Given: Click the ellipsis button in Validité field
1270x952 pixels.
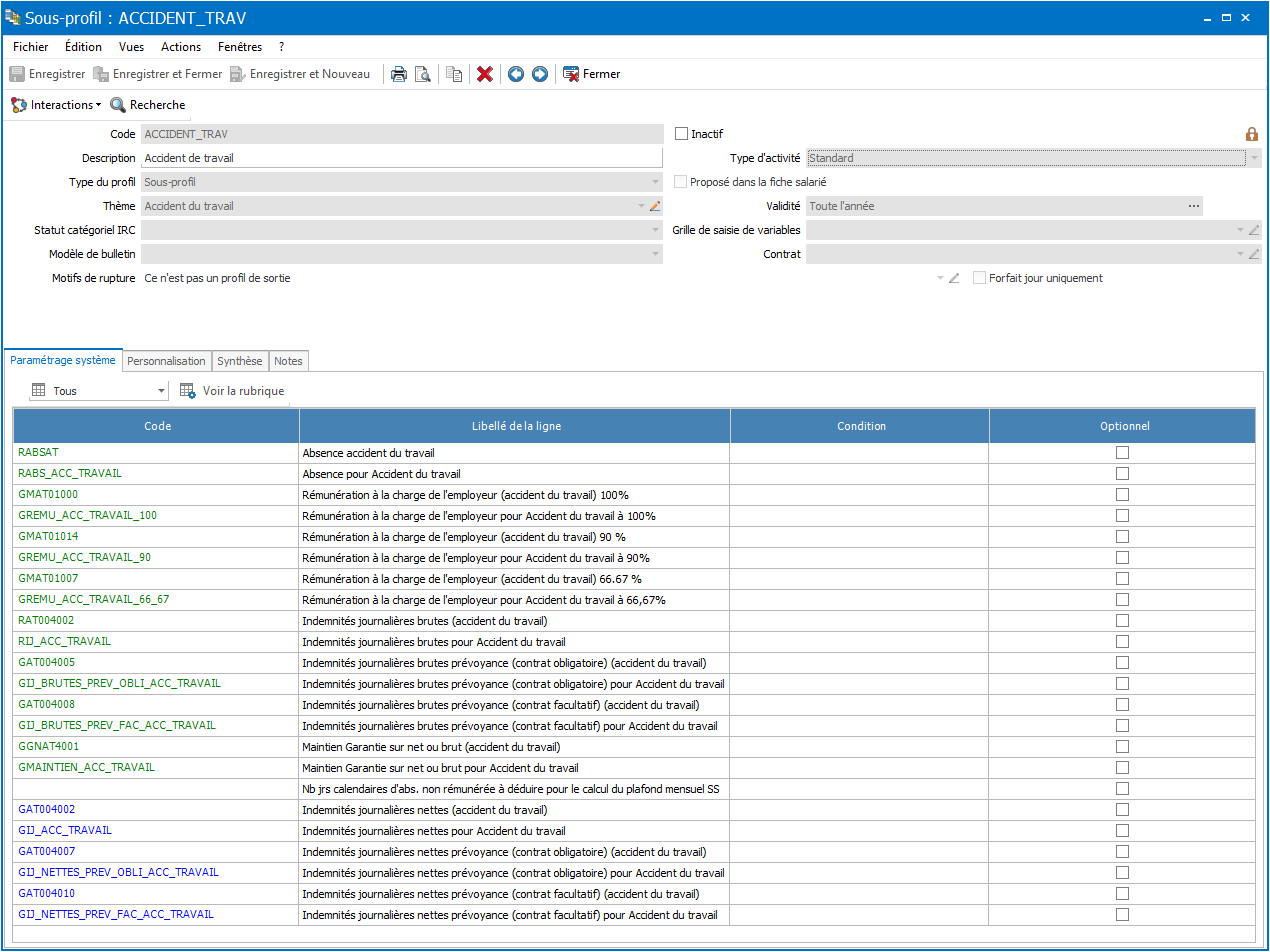Looking at the screenshot, I should pyautogui.click(x=1193, y=206).
